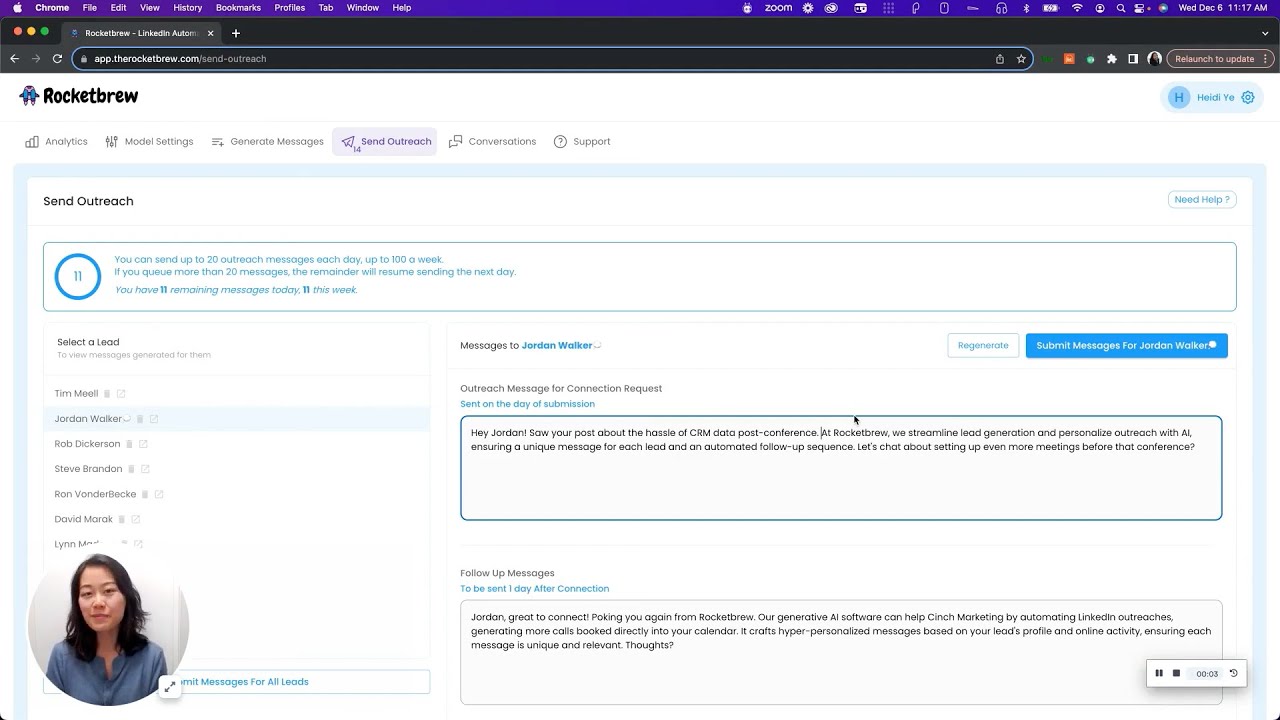Screen dimensions: 1280x720
Task: Delete the Steve Brandon lead
Action: 131,469
